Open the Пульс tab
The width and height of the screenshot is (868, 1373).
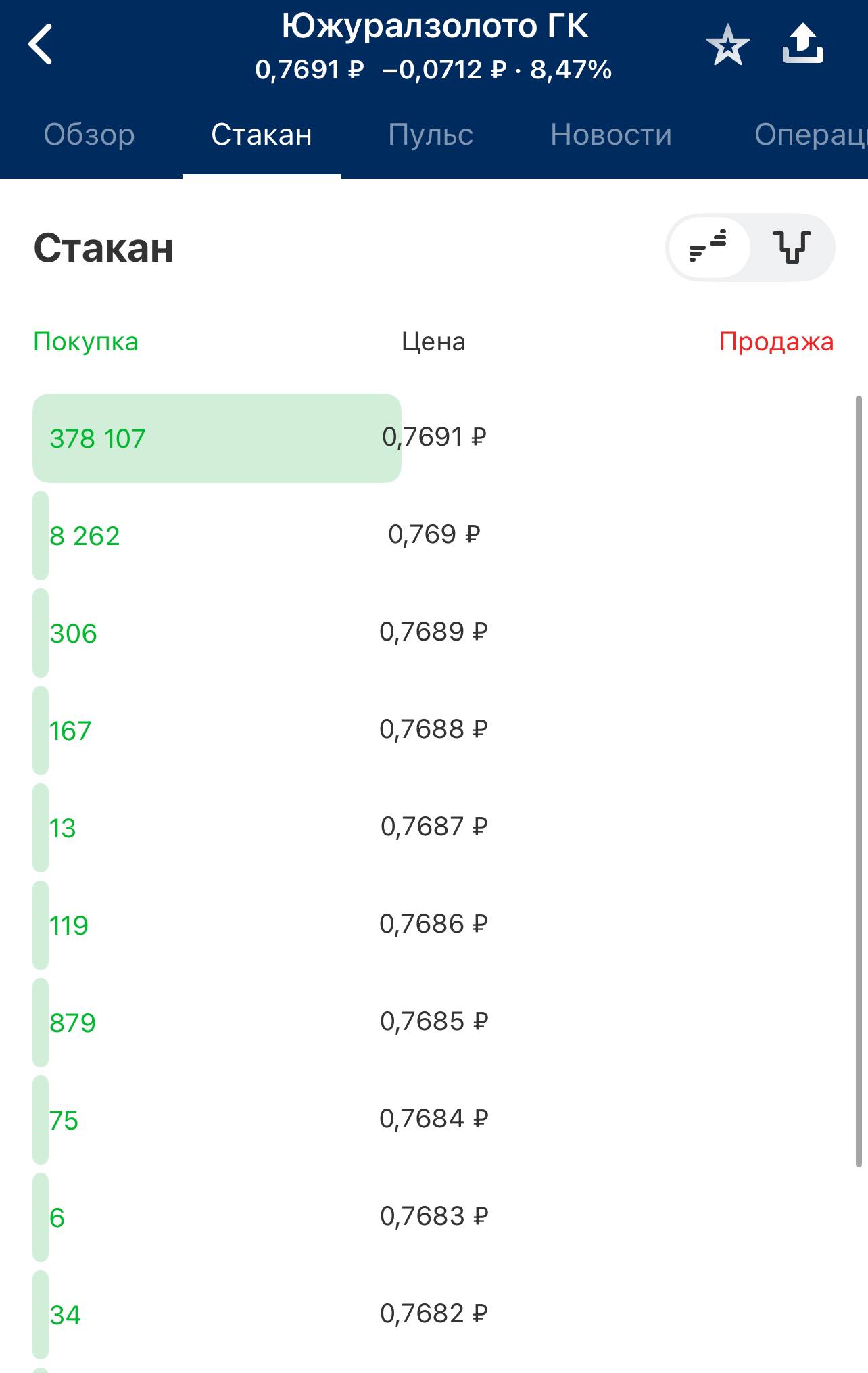tap(431, 135)
